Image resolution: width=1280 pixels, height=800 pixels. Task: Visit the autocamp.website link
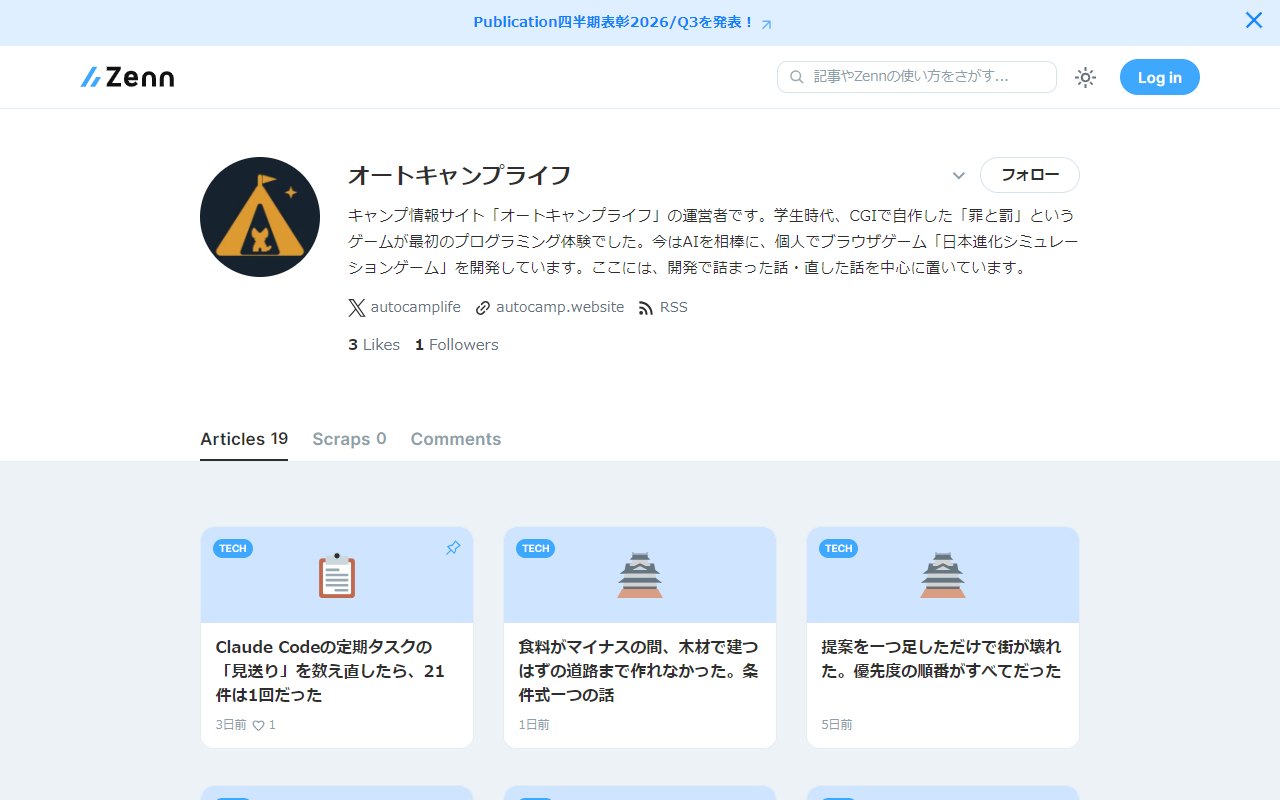point(550,307)
